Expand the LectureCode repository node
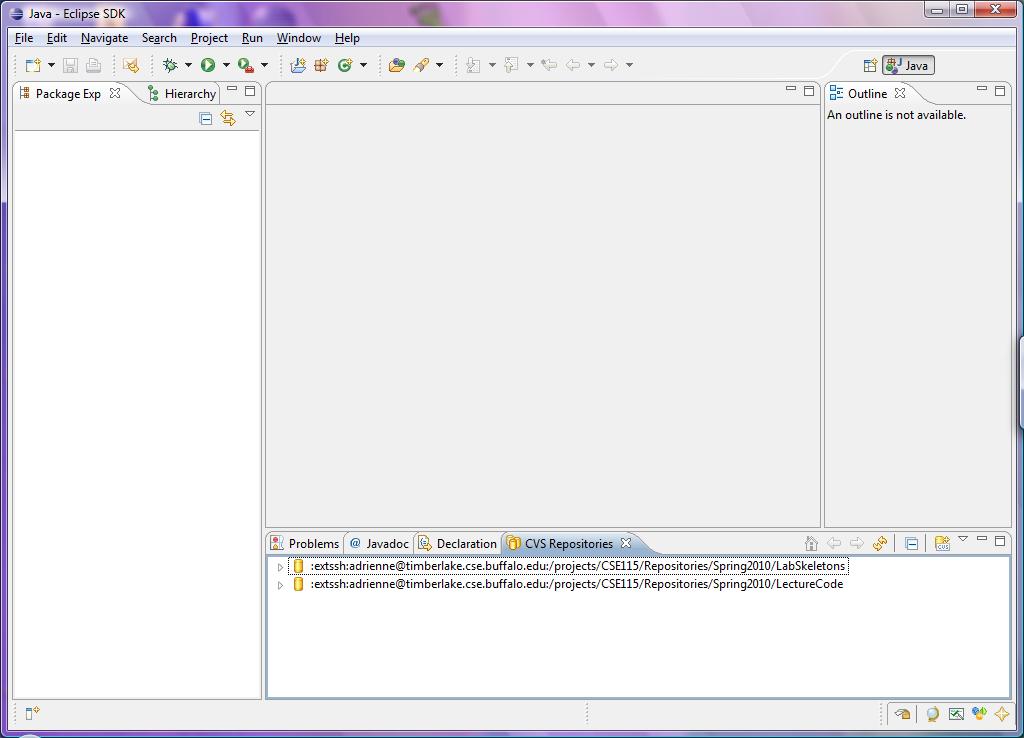This screenshot has height=738, width=1024. click(x=281, y=585)
